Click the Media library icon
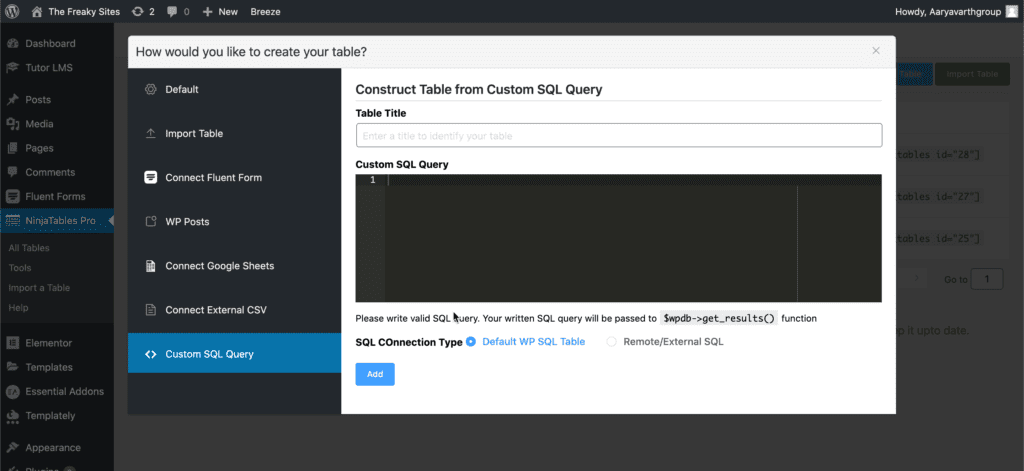The image size is (1024, 471). [x=12, y=123]
